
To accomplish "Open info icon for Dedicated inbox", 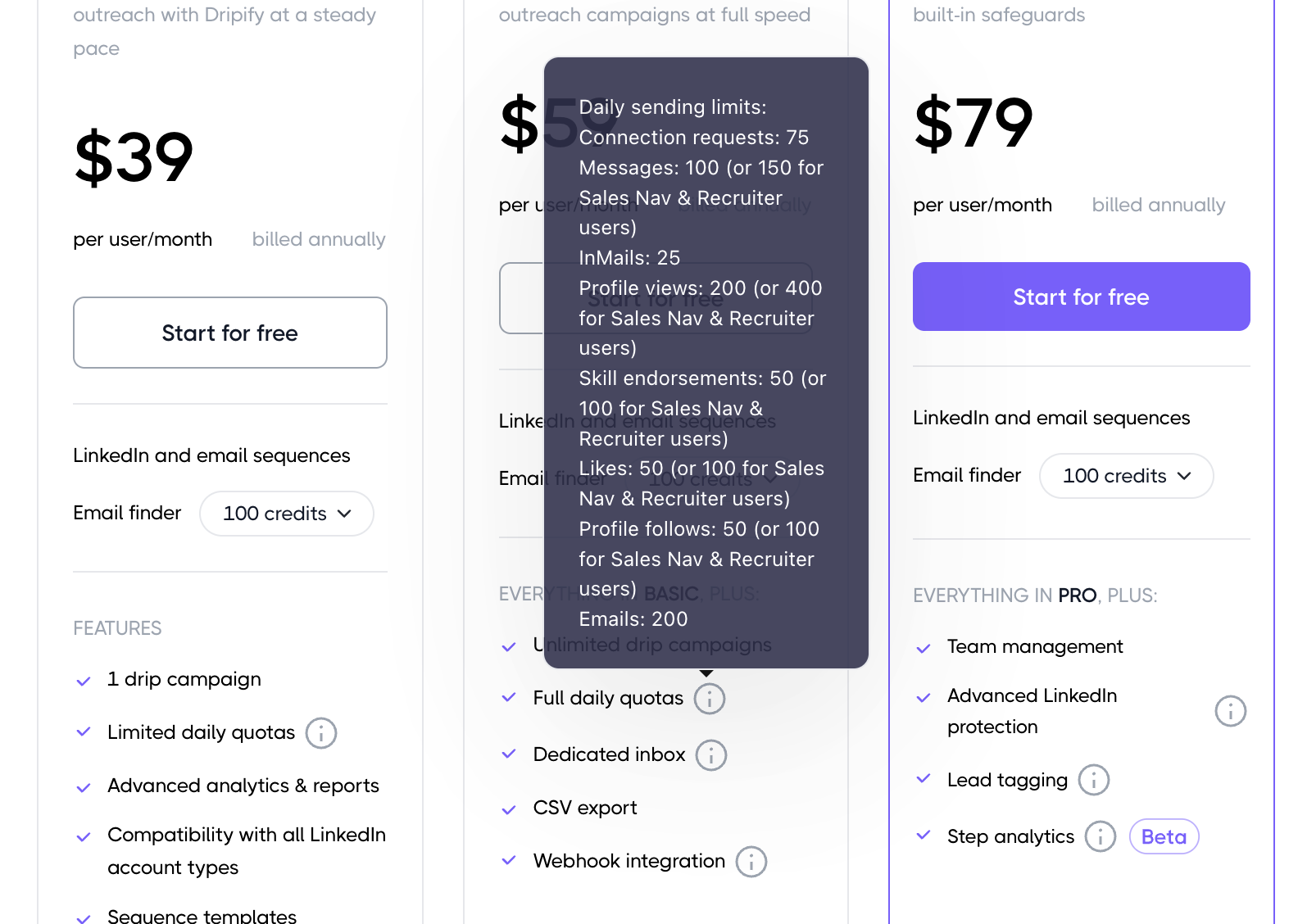I will pyautogui.click(x=711, y=755).
